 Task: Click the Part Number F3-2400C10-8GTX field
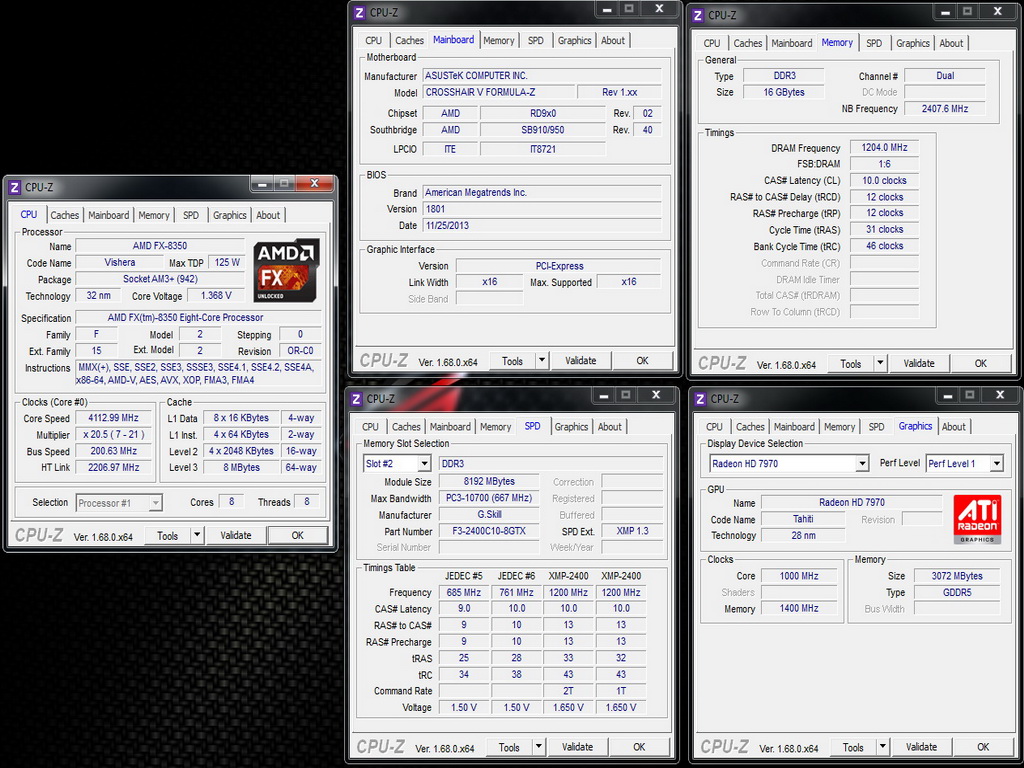(x=489, y=531)
